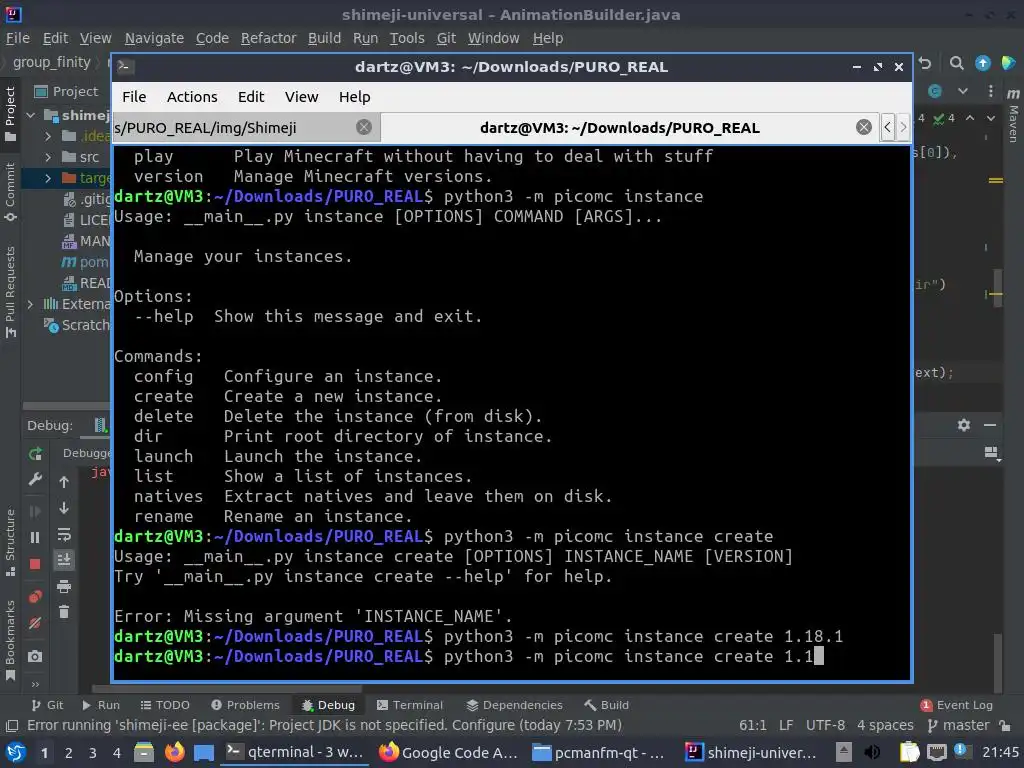1024x768 pixels.
Task: Click the print icon in debug console
Action: tap(64, 586)
